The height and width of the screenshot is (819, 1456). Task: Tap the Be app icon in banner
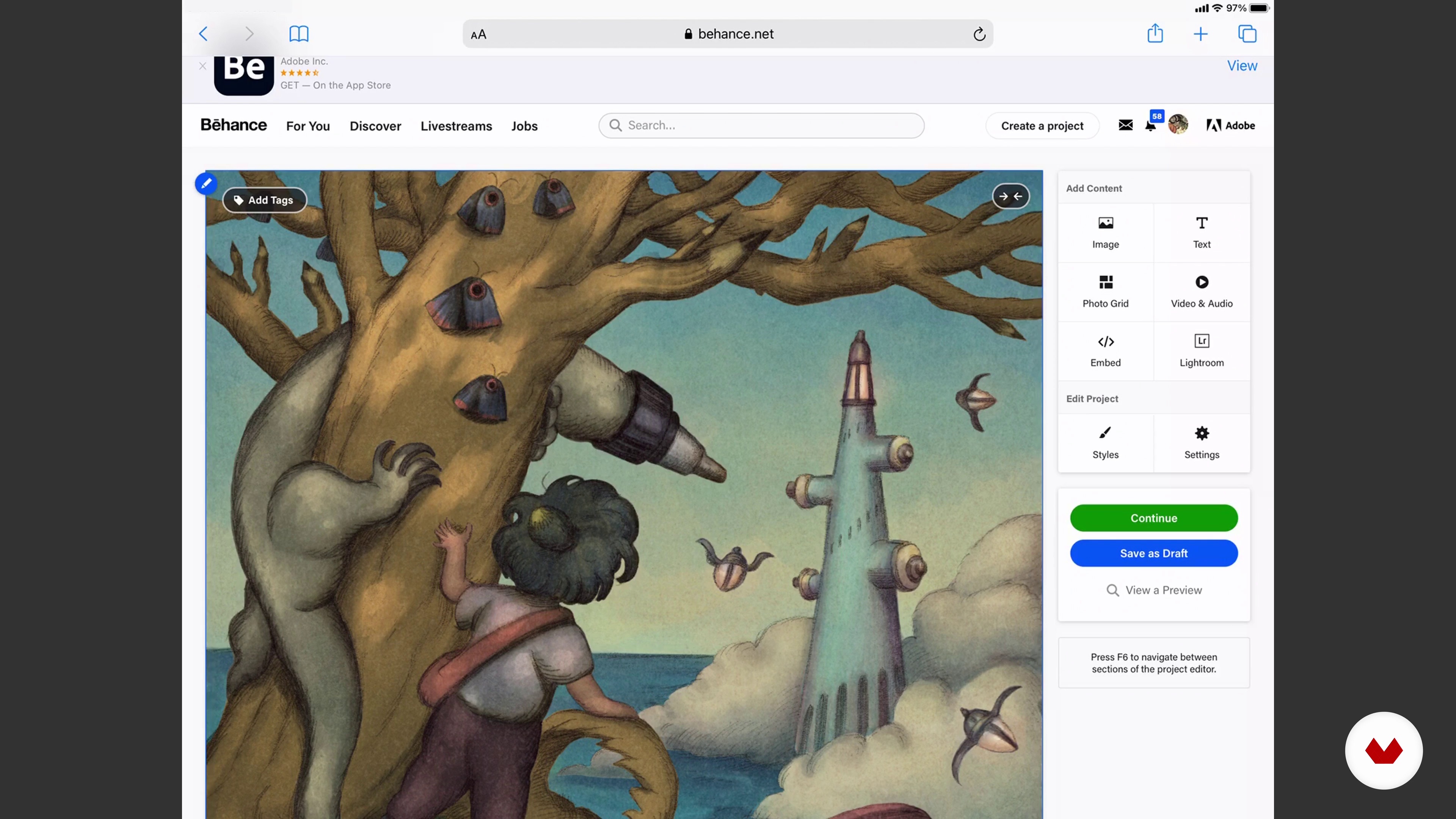click(243, 76)
